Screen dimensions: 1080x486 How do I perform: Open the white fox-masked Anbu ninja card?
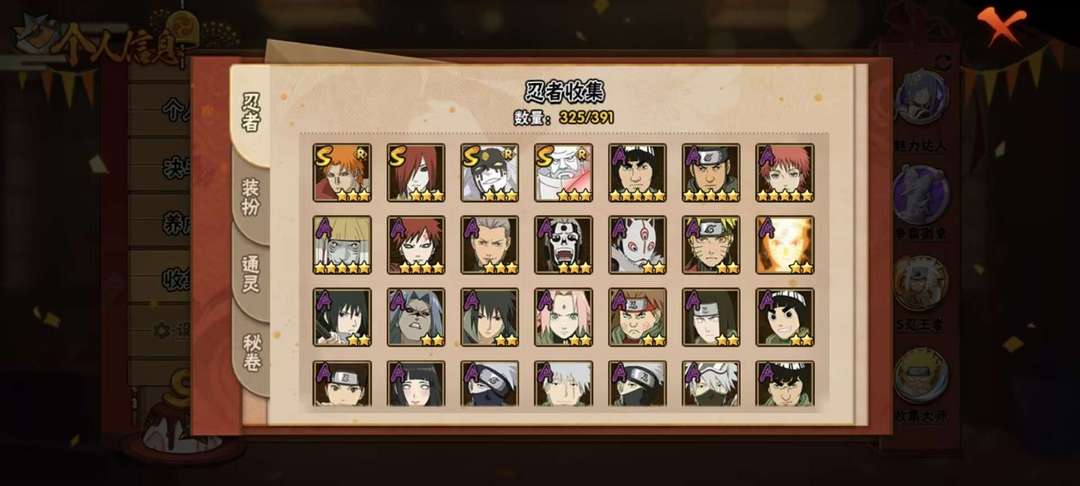[637, 244]
